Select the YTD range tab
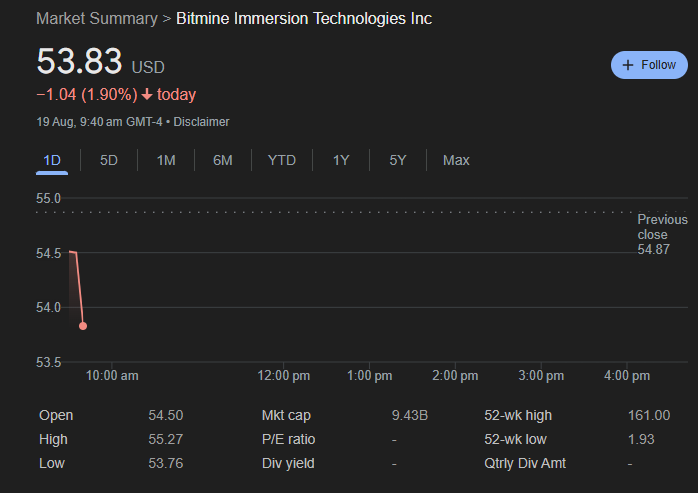This screenshot has width=698, height=493. pyautogui.click(x=281, y=160)
